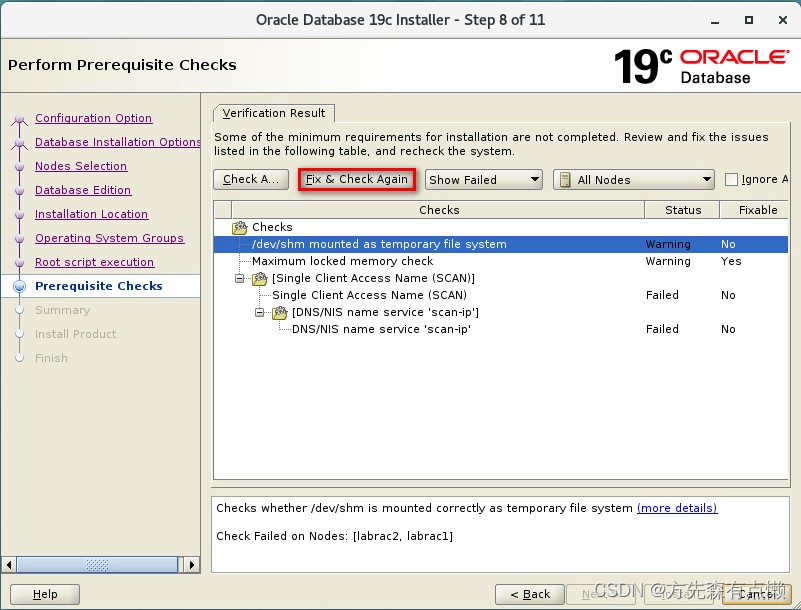Click the Status column header
Image resolution: width=801 pixels, height=610 pixels.
pyautogui.click(x=682, y=210)
